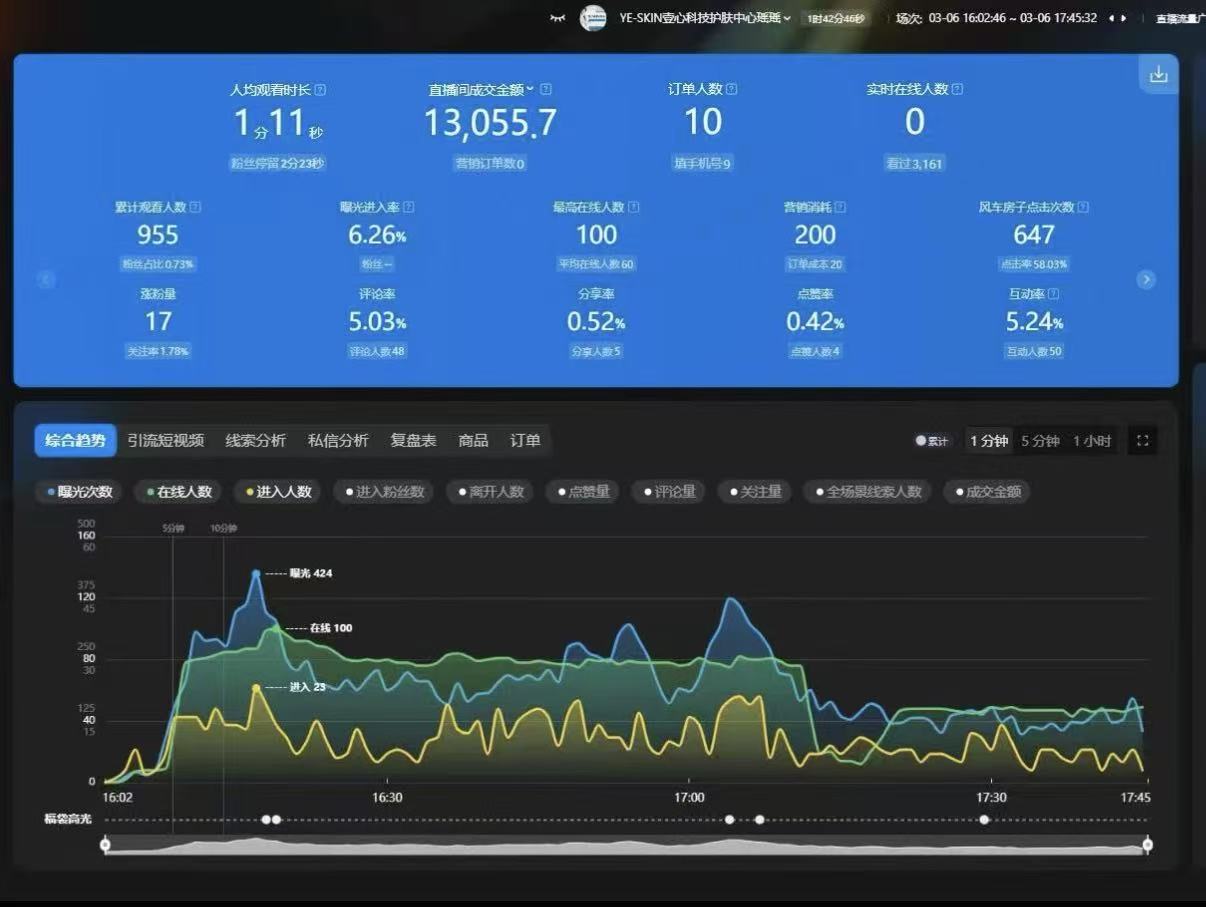Click the eye visibility icon in top bar

tap(558, 18)
